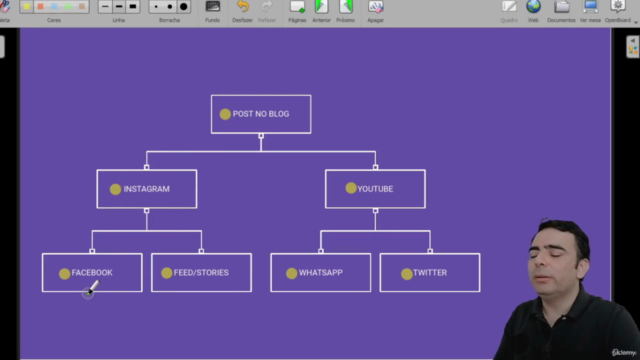The image size is (640, 360).
Task: Show the desktop with Ver mesa
Action: [x=590, y=11]
